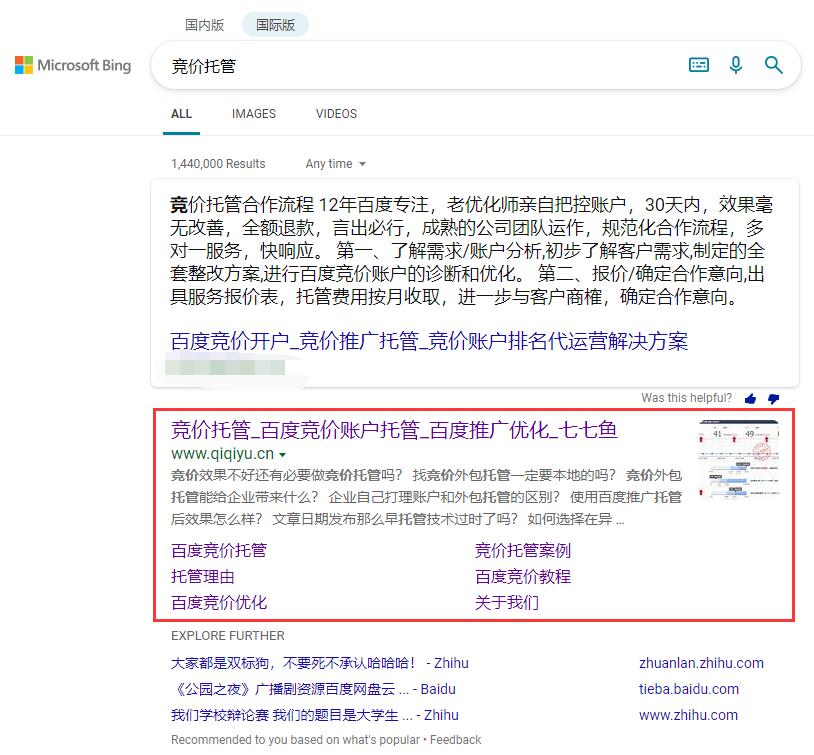The height and width of the screenshot is (755, 814).
Task: Visit zhuanlan.zhihu.com domain link
Action: pos(701,663)
